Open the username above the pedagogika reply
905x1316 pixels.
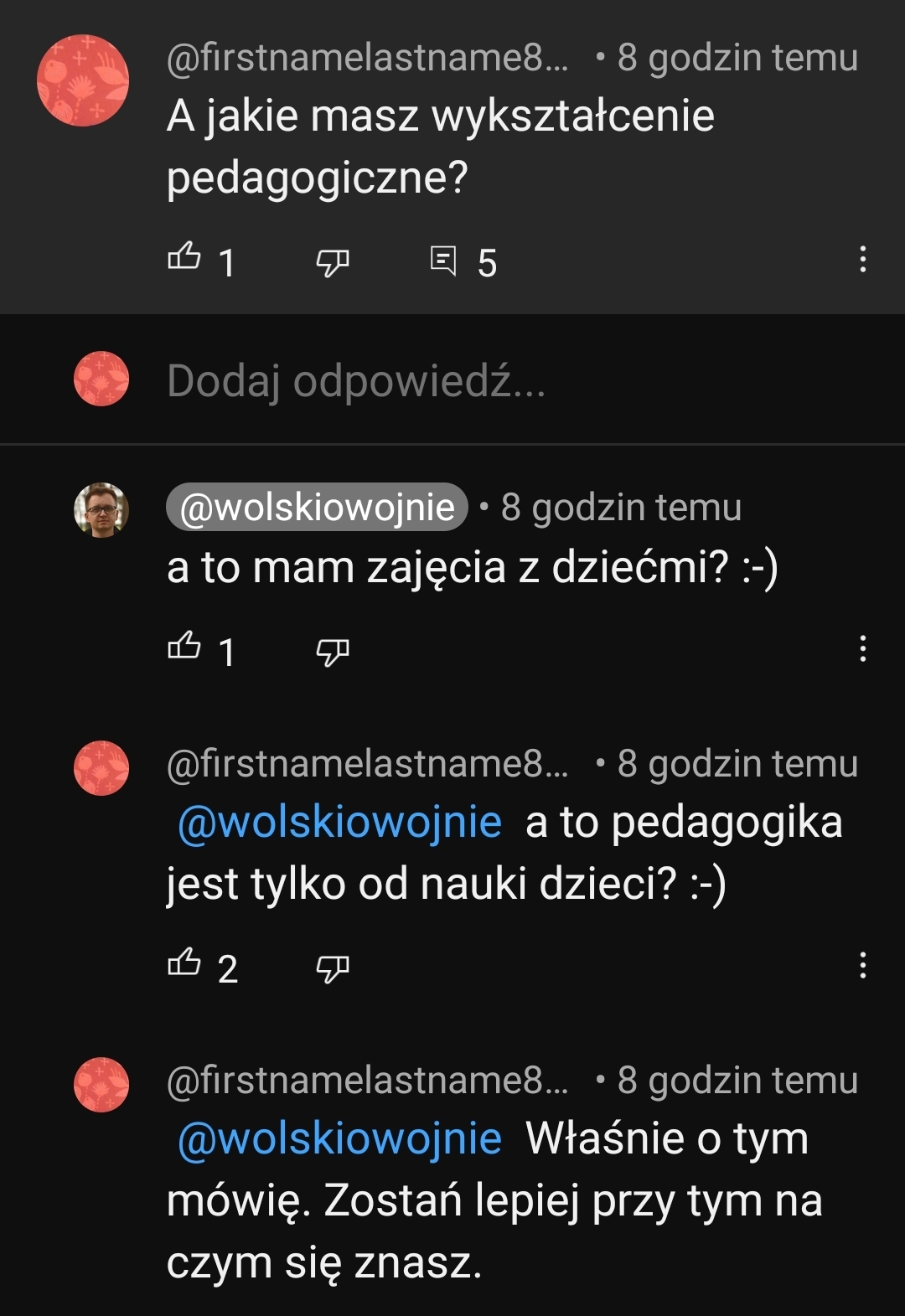point(367,764)
